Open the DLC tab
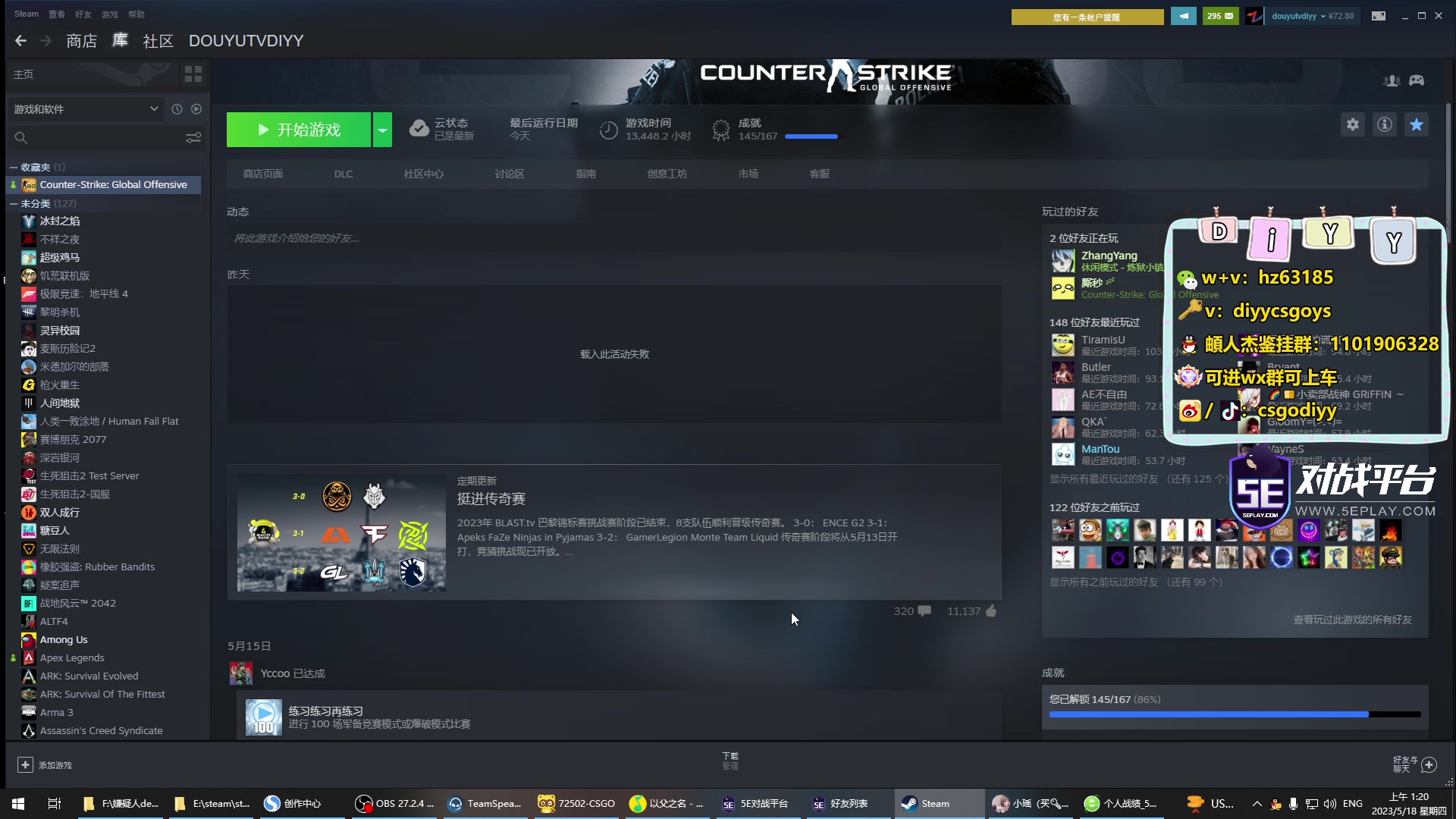The image size is (1456, 819). 344,174
